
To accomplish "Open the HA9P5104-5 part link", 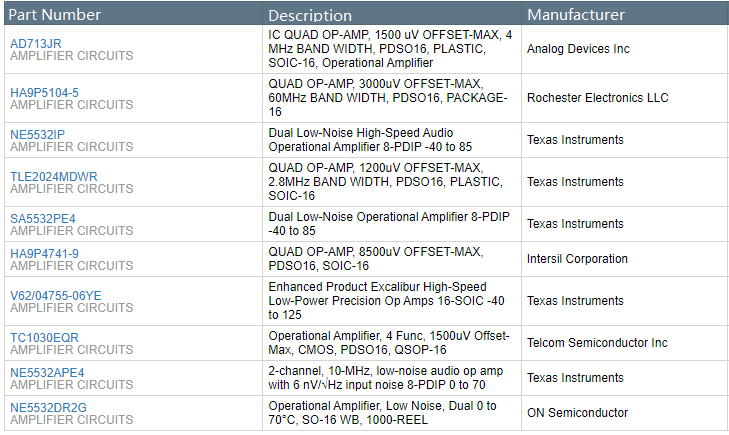I will pyautogui.click(x=44, y=92).
